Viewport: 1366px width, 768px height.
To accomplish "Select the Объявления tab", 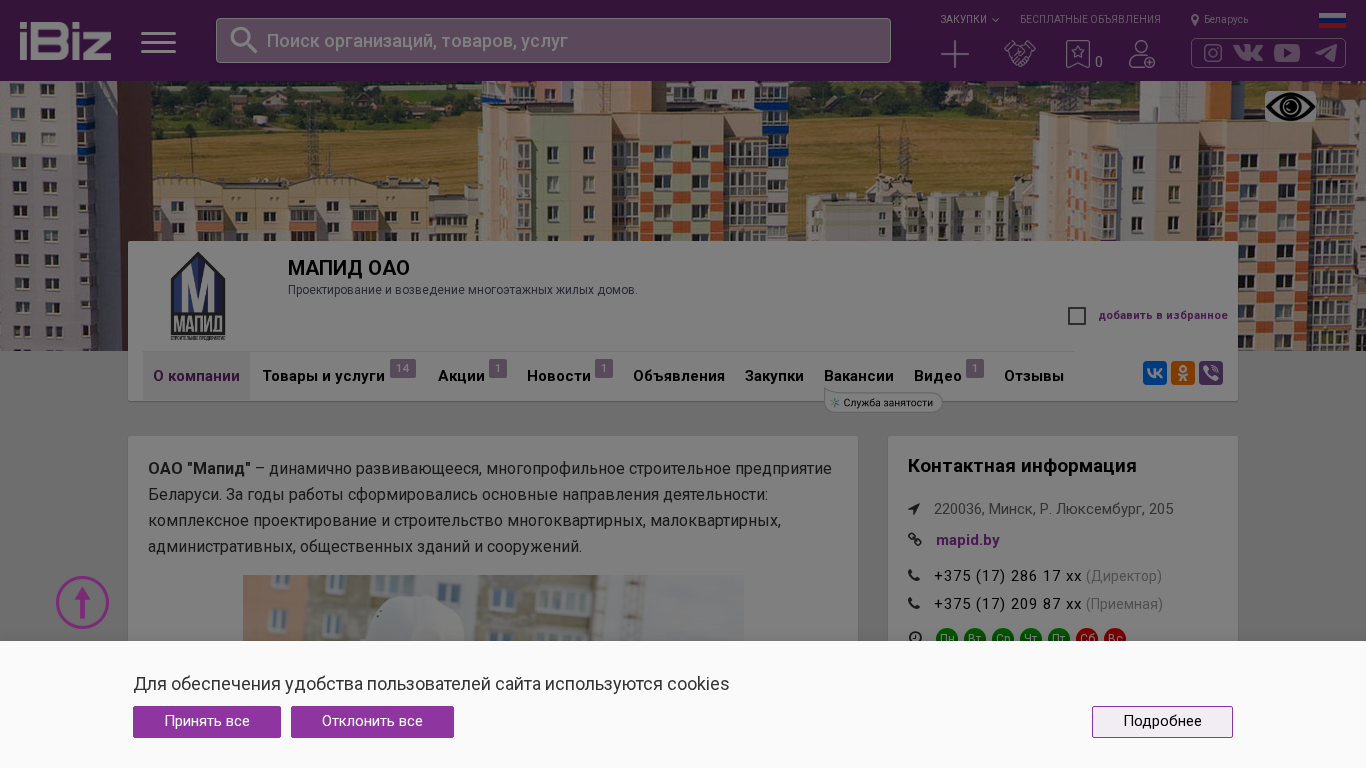I will point(679,376).
